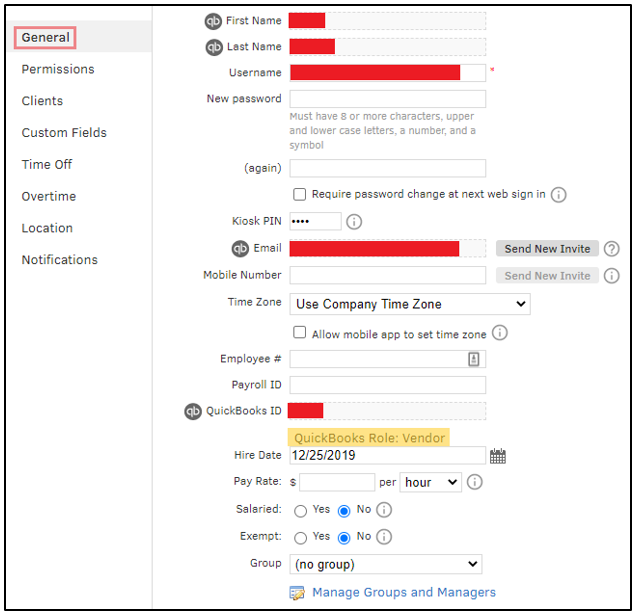This screenshot has width=636, height=615.
Task: Click the Username input field
Action: pos(387,73)
